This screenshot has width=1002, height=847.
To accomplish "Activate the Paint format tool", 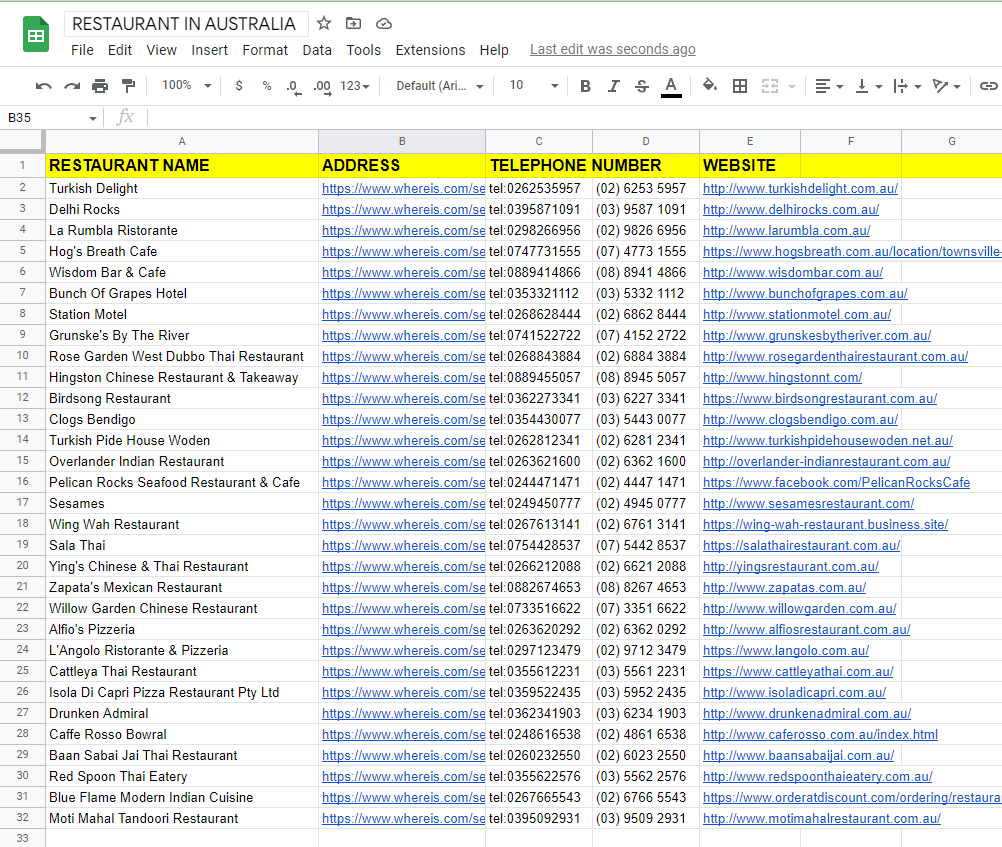I will click(128, 86).
